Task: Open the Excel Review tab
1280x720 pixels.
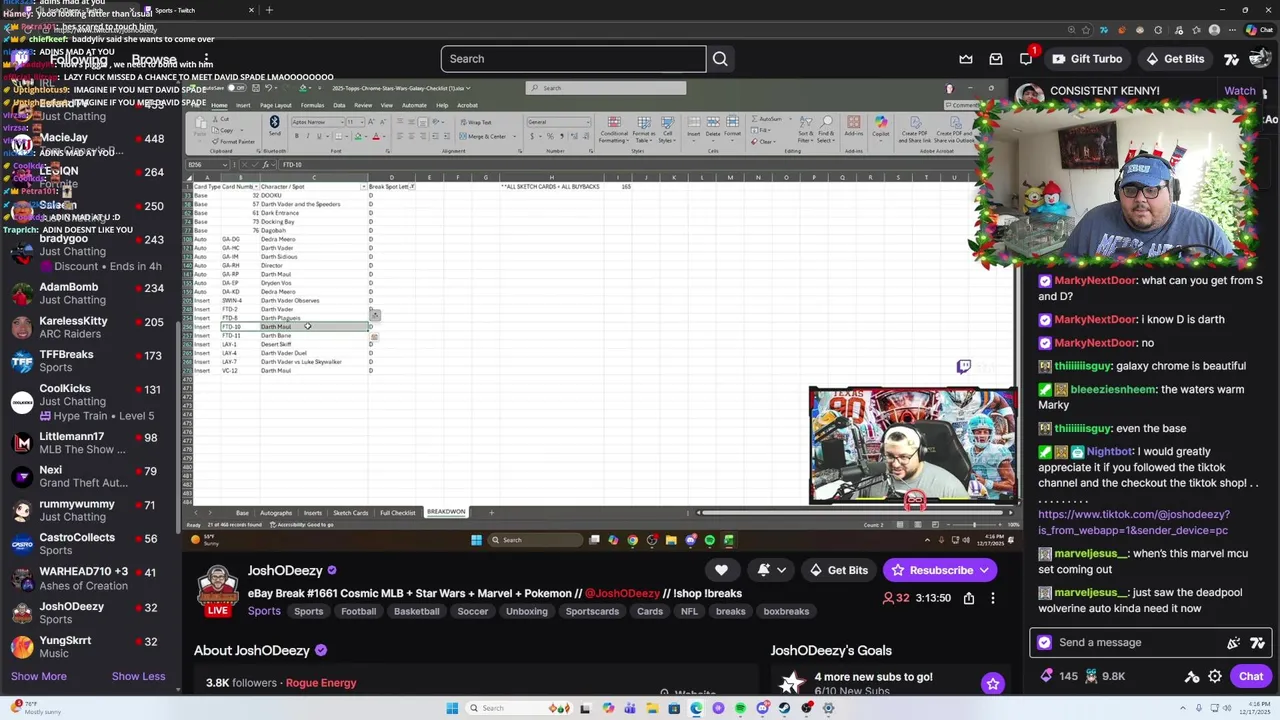Action: pyautogui.click(x=363, y=105)
